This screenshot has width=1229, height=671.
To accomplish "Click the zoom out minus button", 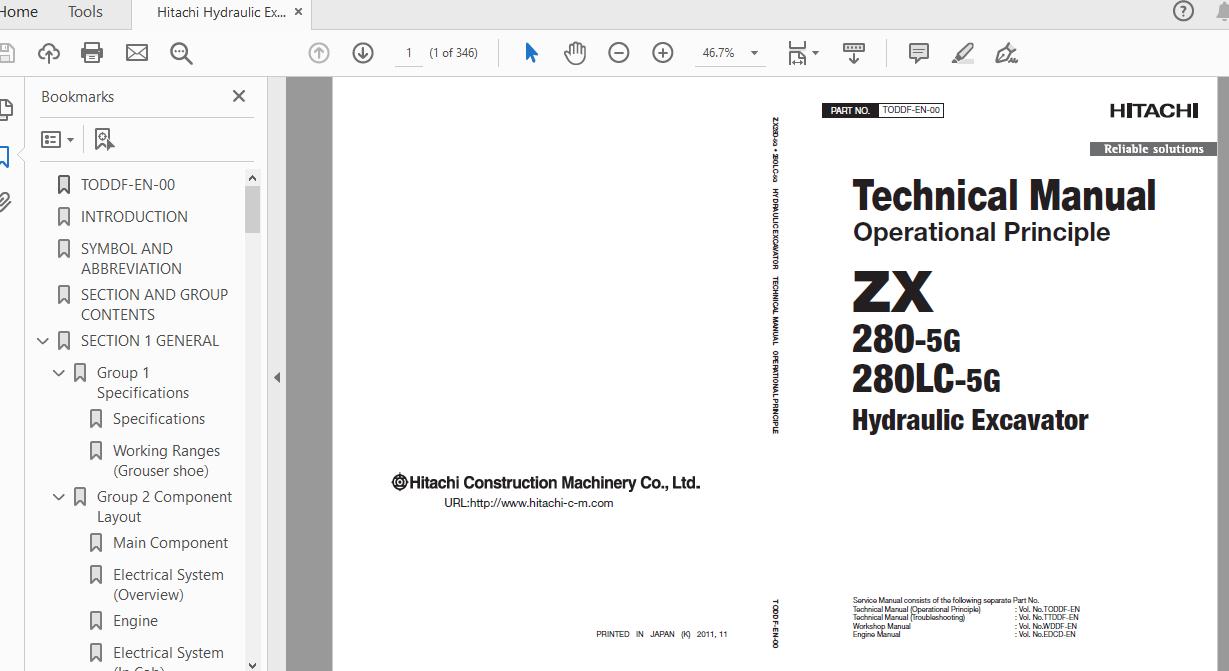I will pos(619,53).
